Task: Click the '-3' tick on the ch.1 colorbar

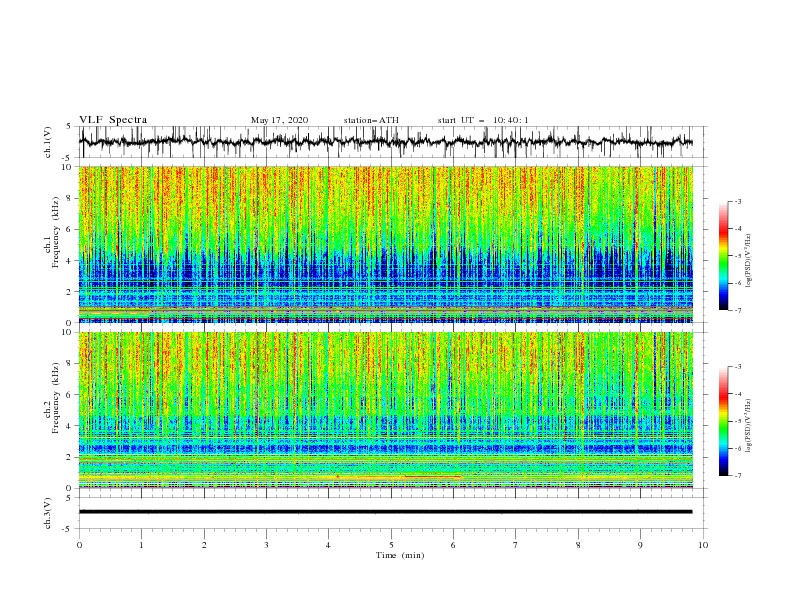Action: [737, 201]
